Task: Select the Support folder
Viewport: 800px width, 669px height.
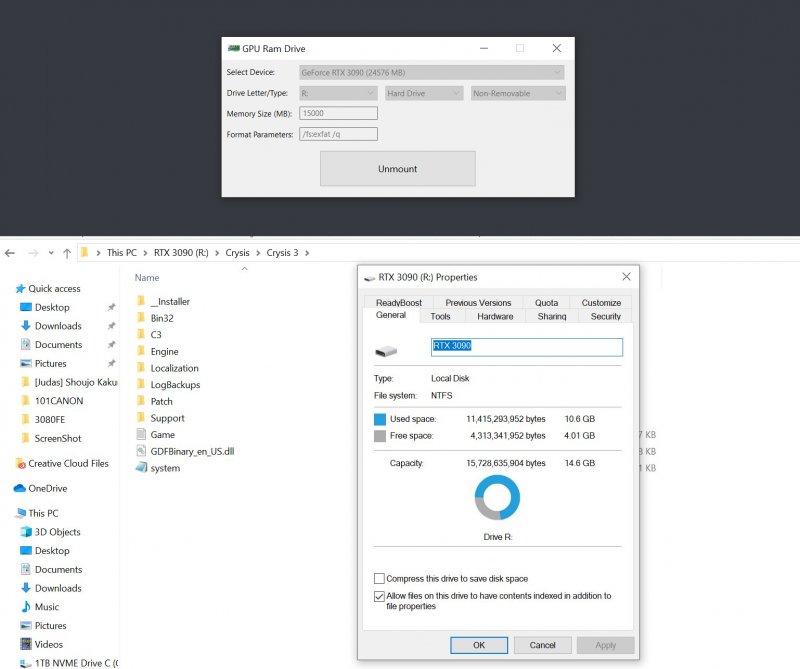Action: (167, 418)
